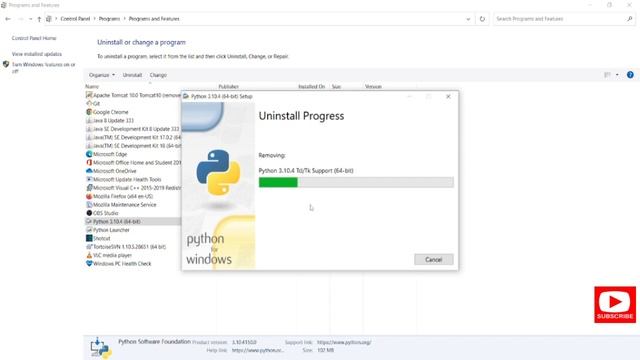Click the Uninstall toolbar button
Image resolution: width=640 pixels, height=360 pixels.
click(x=132, y=75)
